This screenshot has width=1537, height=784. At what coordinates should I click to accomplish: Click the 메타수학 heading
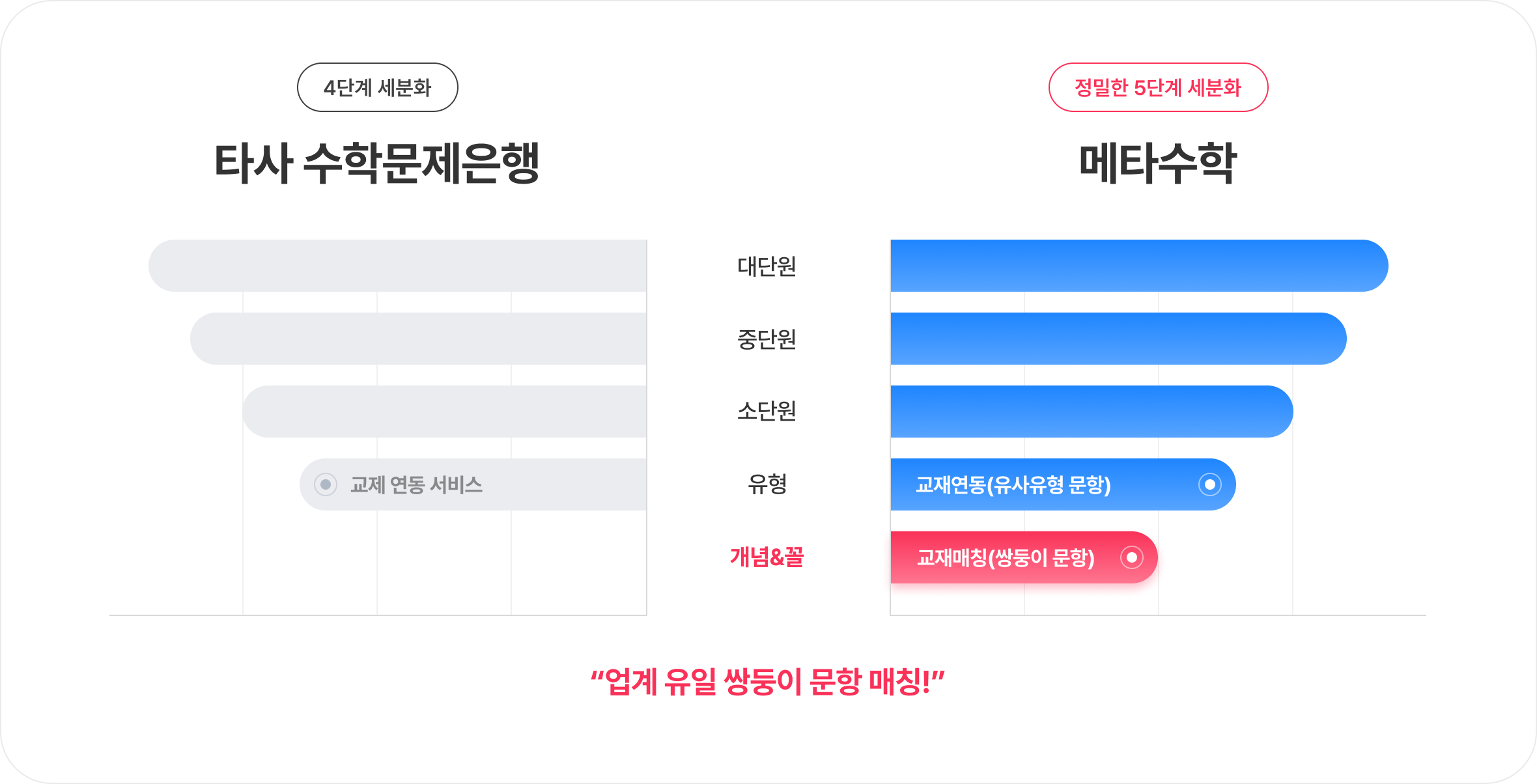pos(1157,163)
